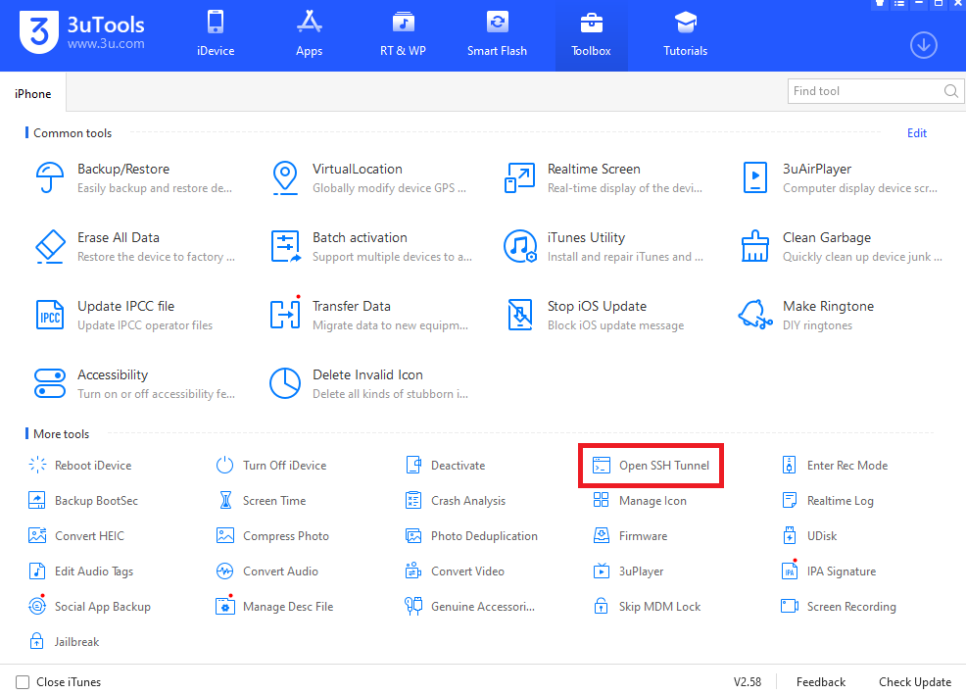
Task: Open the Manage Desc File tool
Action: pyautogui.click(x=275, y=606)
